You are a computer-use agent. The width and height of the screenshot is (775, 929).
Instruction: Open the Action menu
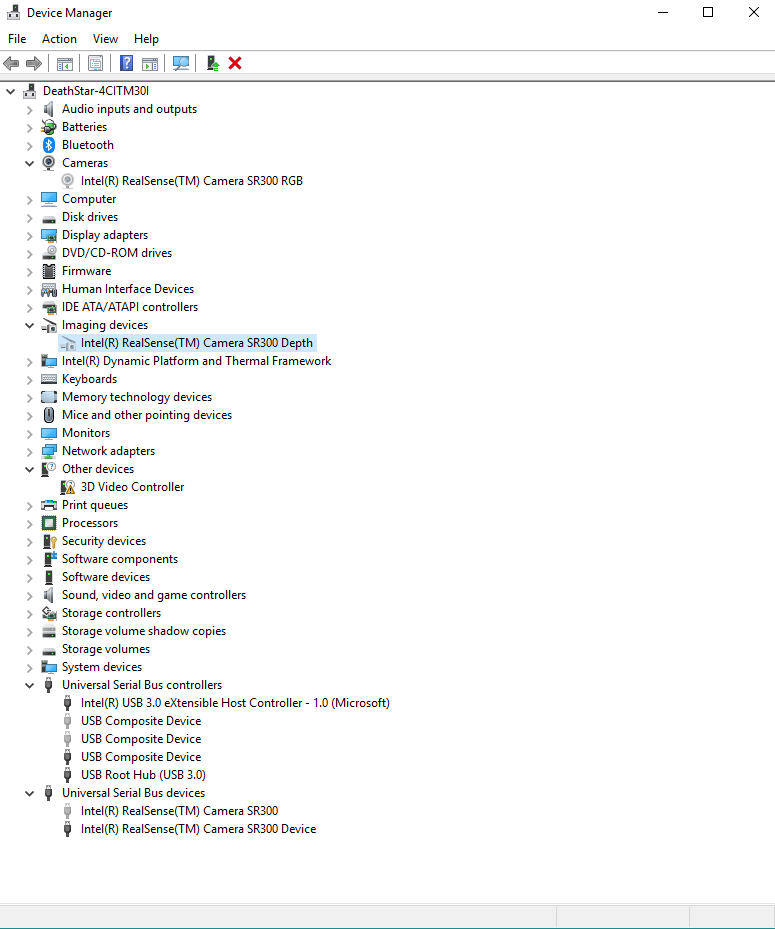59,39
